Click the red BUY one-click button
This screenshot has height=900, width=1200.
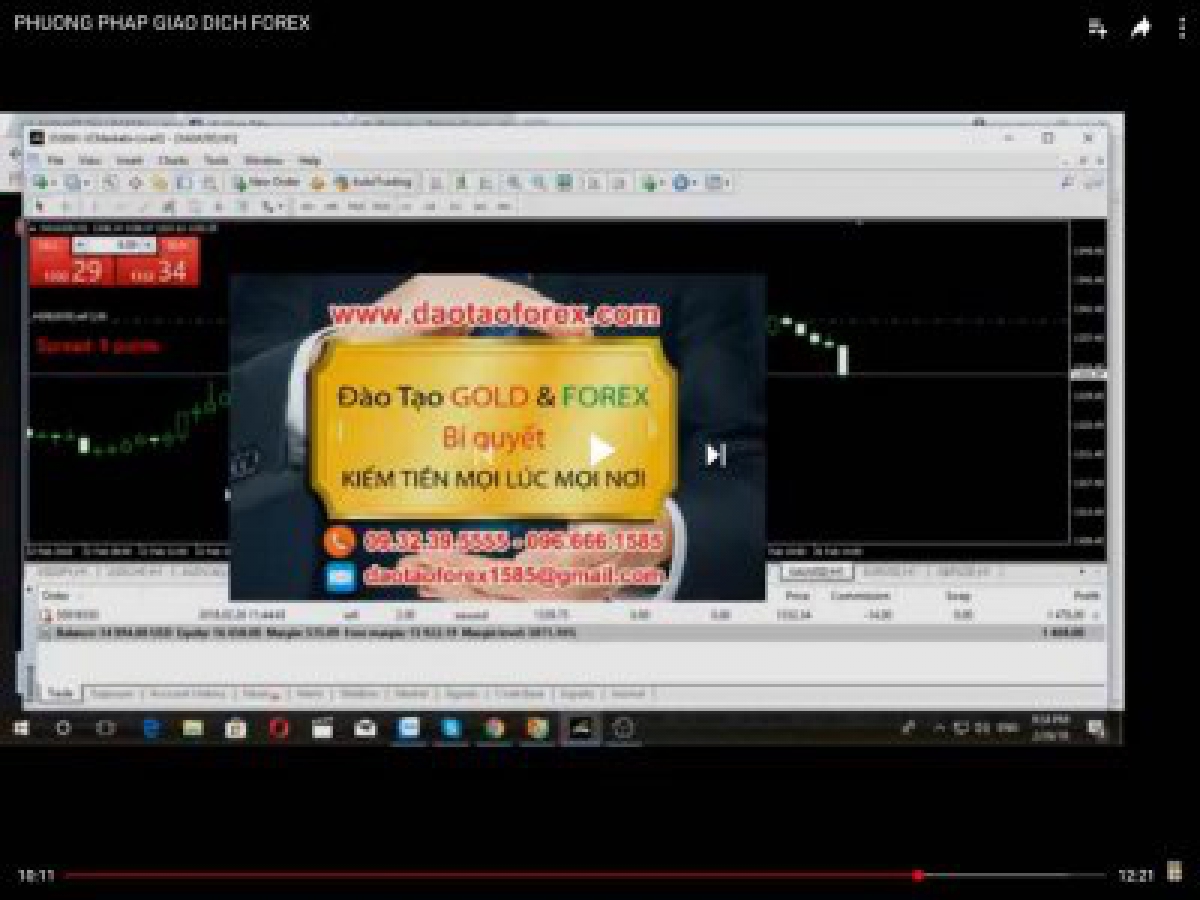[158, 262]
